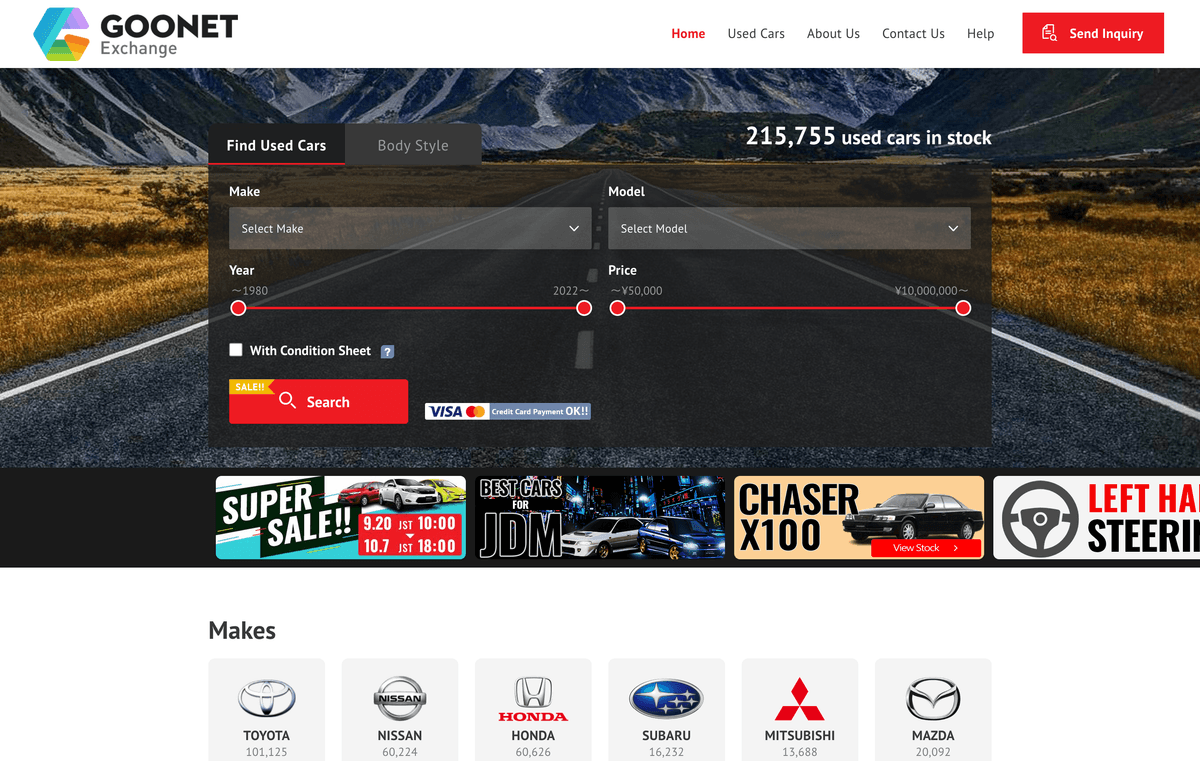Choose the Honda make logo
The height and width of the screenshot is (761, 1200).
533,699
